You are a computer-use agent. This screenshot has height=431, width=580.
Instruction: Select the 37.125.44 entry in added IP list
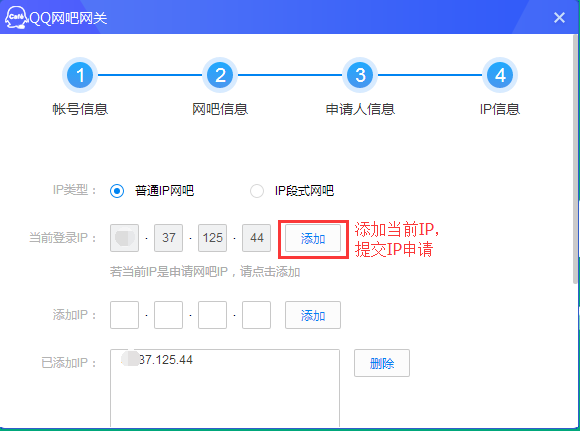click(157, 360)
